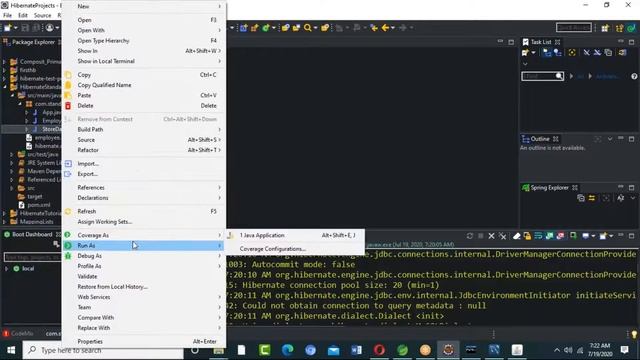Expand the target folder row
This screenshot has height=360, width=640.
(34, 196)
